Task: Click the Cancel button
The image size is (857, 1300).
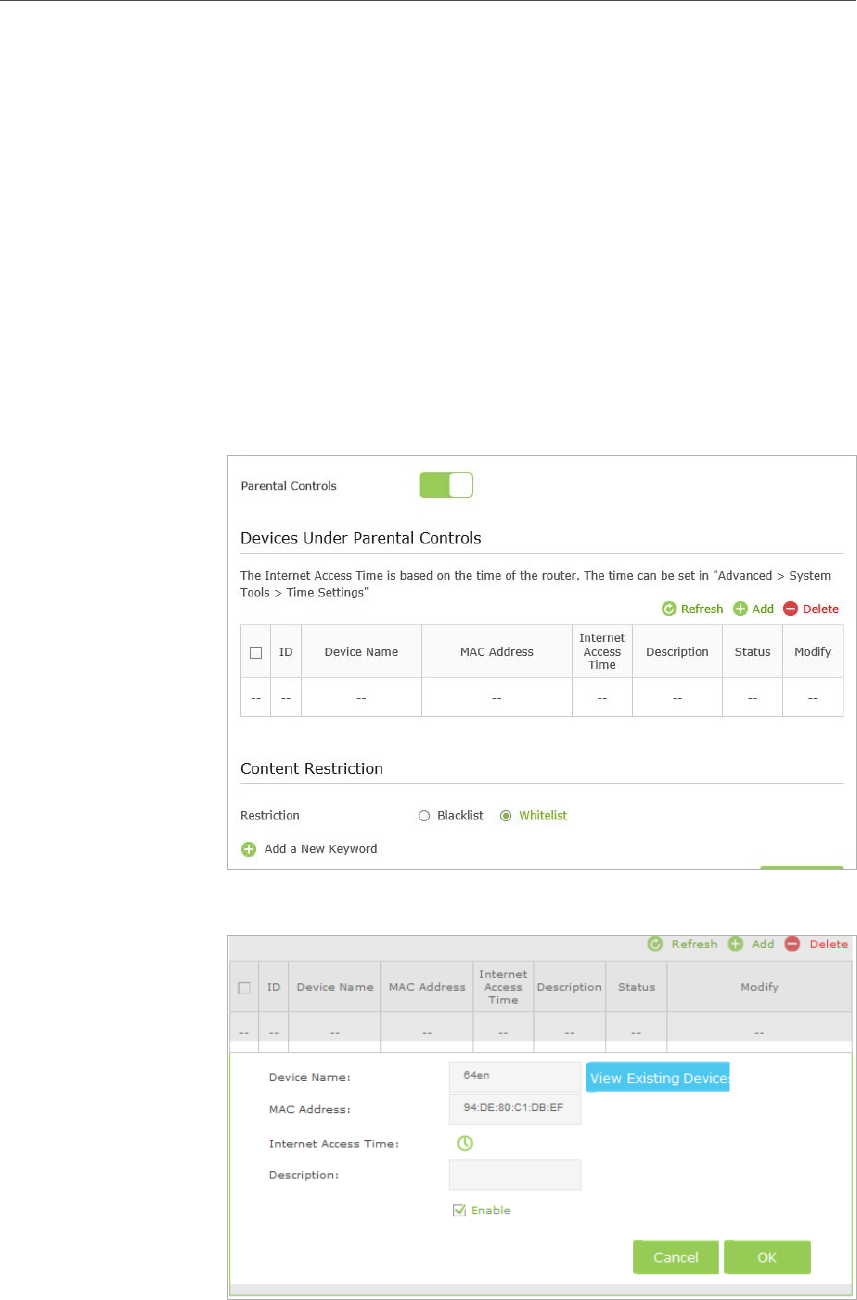Action: click(676, 1257)
